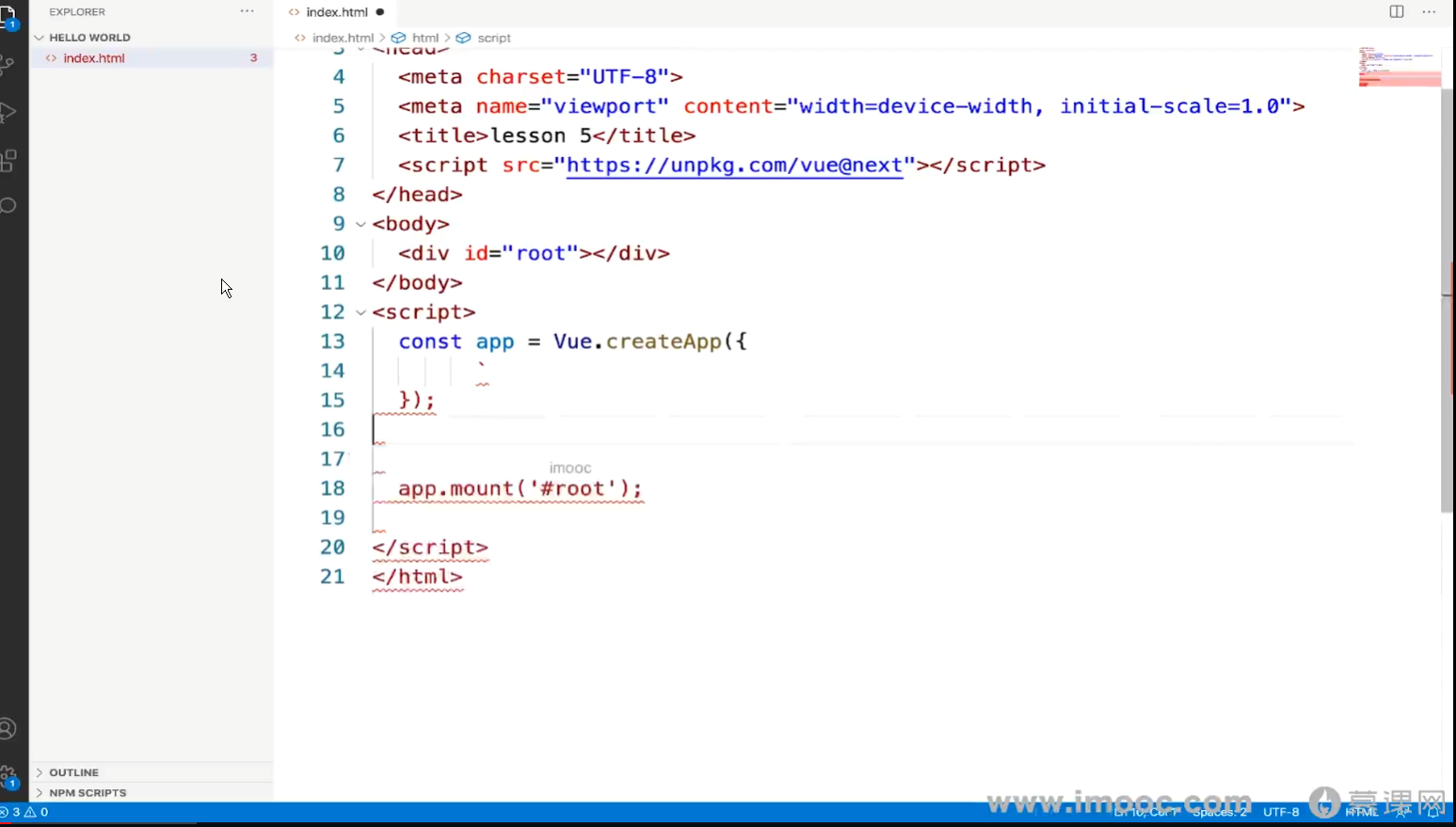
Task: Click script in the breadcrumb path
Action: click(494, 38)
